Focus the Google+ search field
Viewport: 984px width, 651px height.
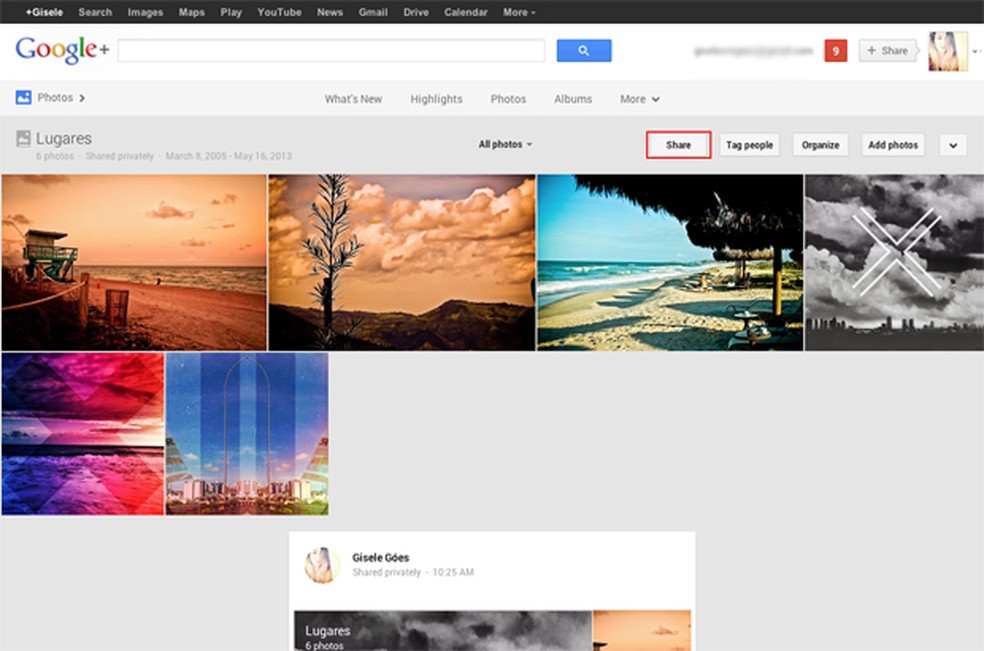331,51
